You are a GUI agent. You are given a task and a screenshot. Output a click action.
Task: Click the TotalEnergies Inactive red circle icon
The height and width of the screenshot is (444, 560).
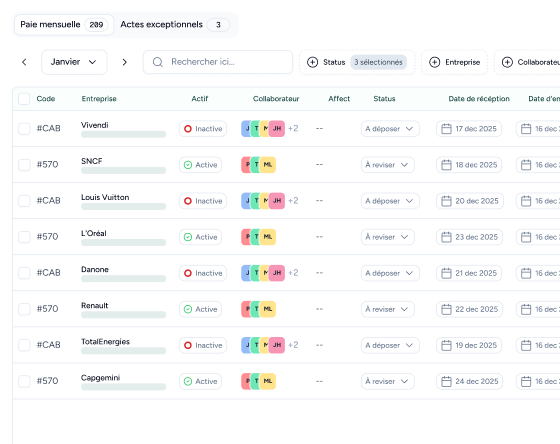coord(188,345)
